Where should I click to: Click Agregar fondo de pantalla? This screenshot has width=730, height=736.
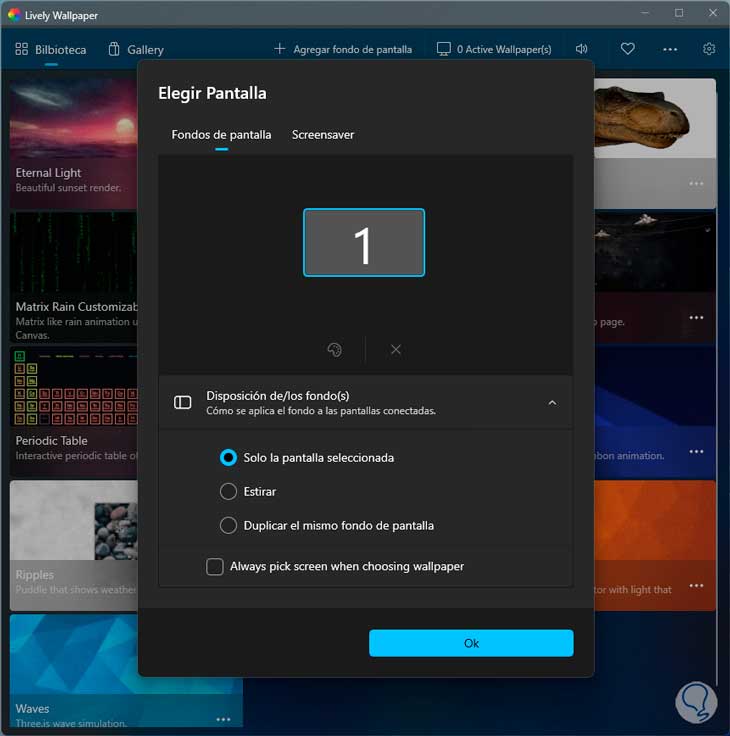pyautogui.click(x=343, y=49)
